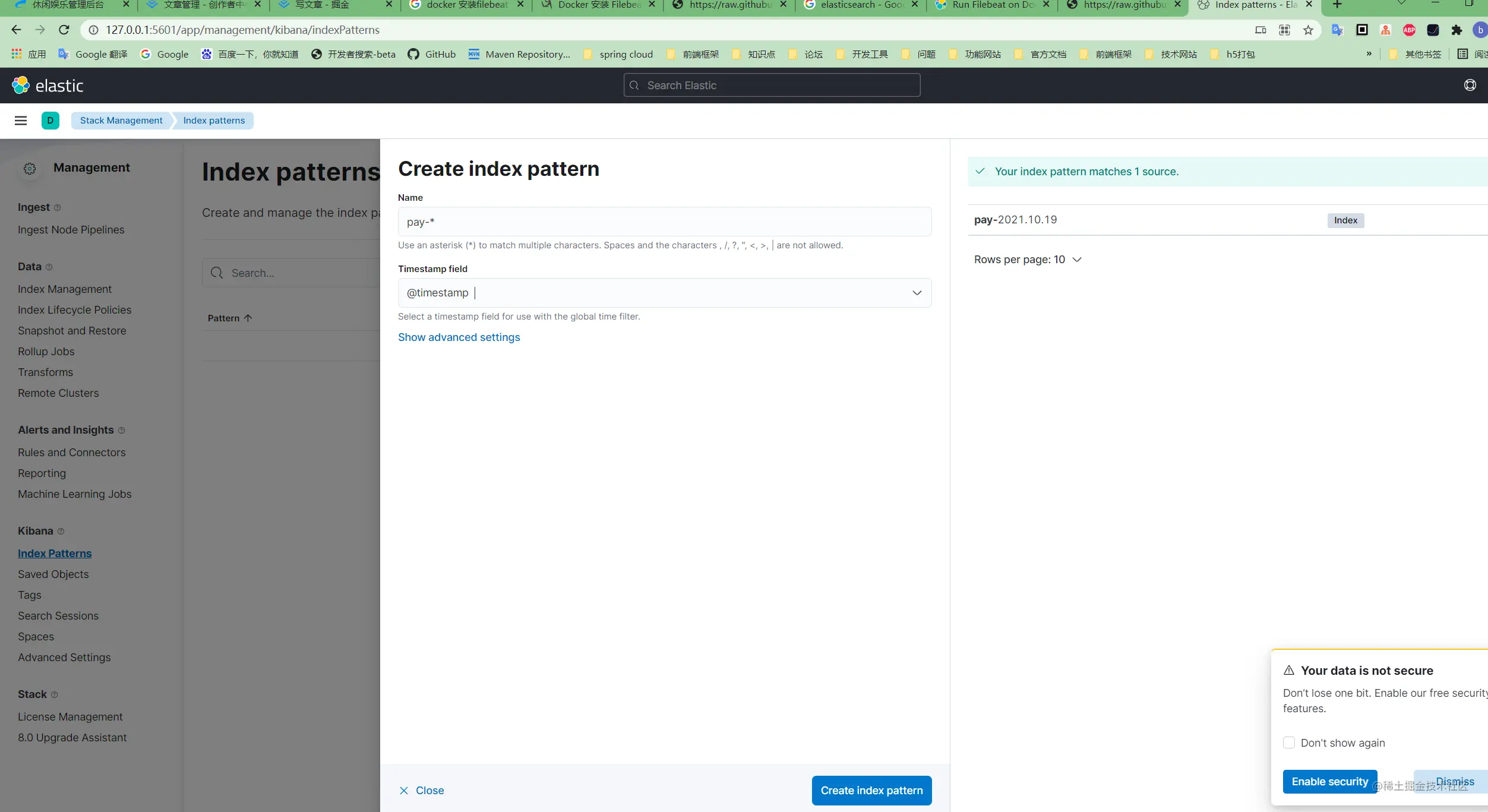Viewport: 1488px width, 812px height.
Task: Click Show advanced settings link
Action: click(459, 337)
